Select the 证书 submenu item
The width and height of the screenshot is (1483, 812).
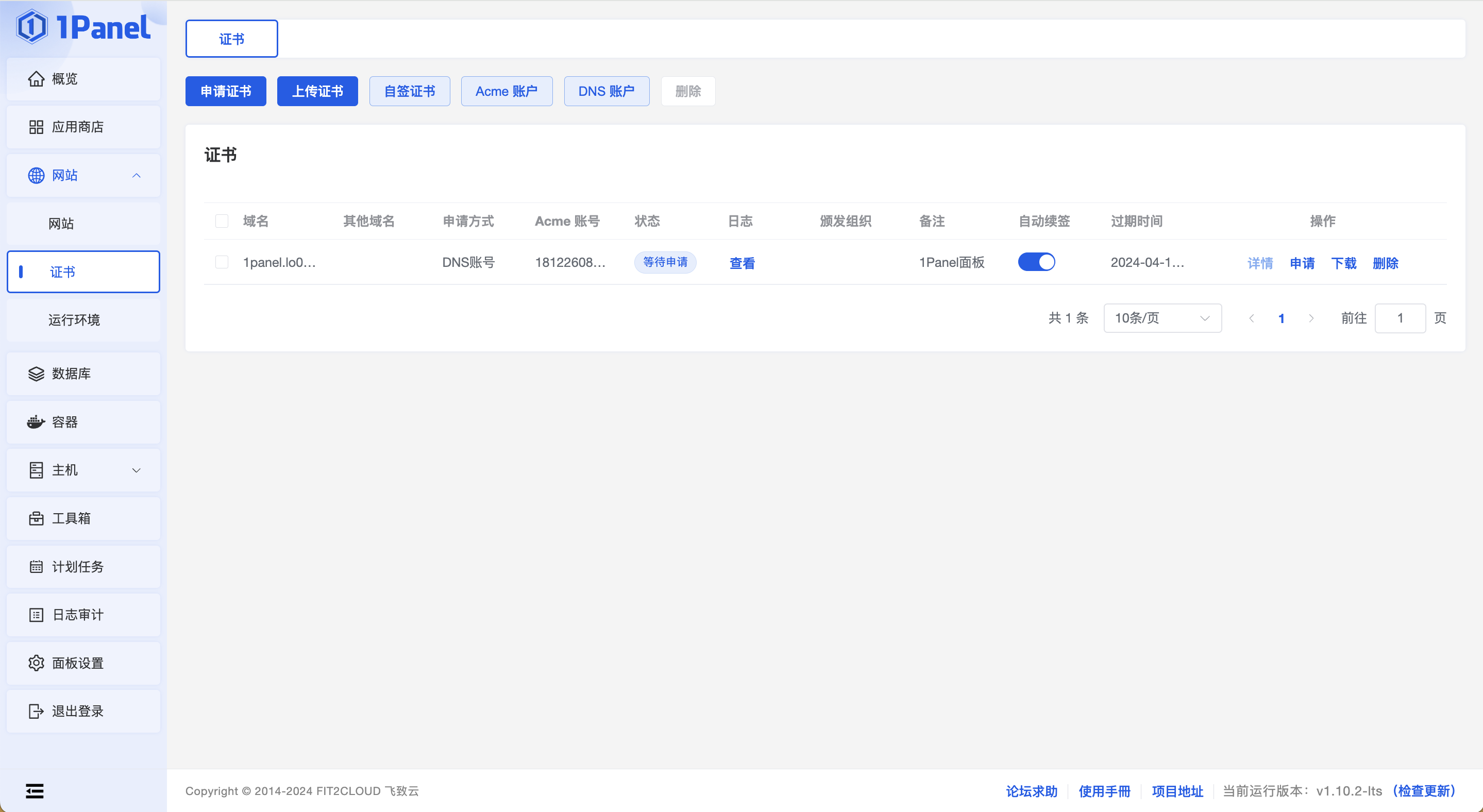[83, 272]
